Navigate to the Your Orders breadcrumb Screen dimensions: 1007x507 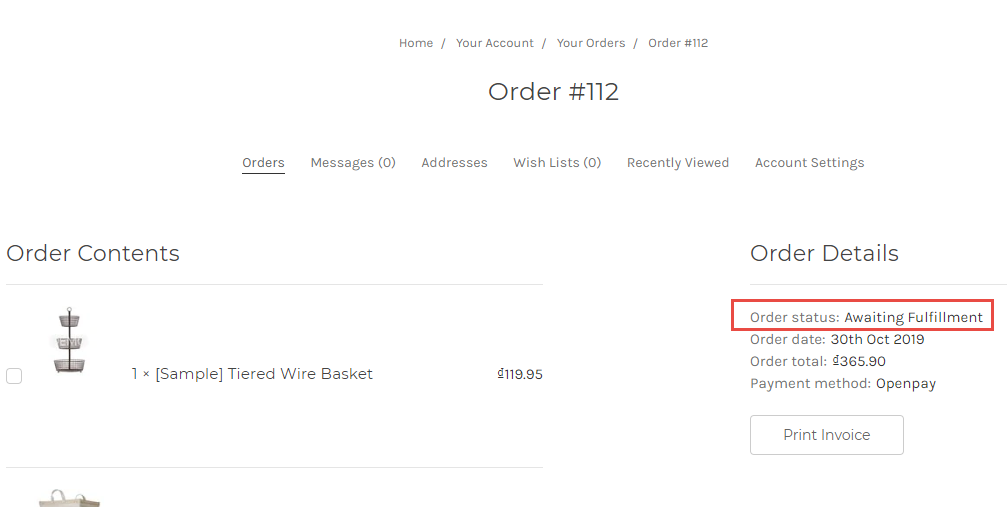(x=591, y=43)
